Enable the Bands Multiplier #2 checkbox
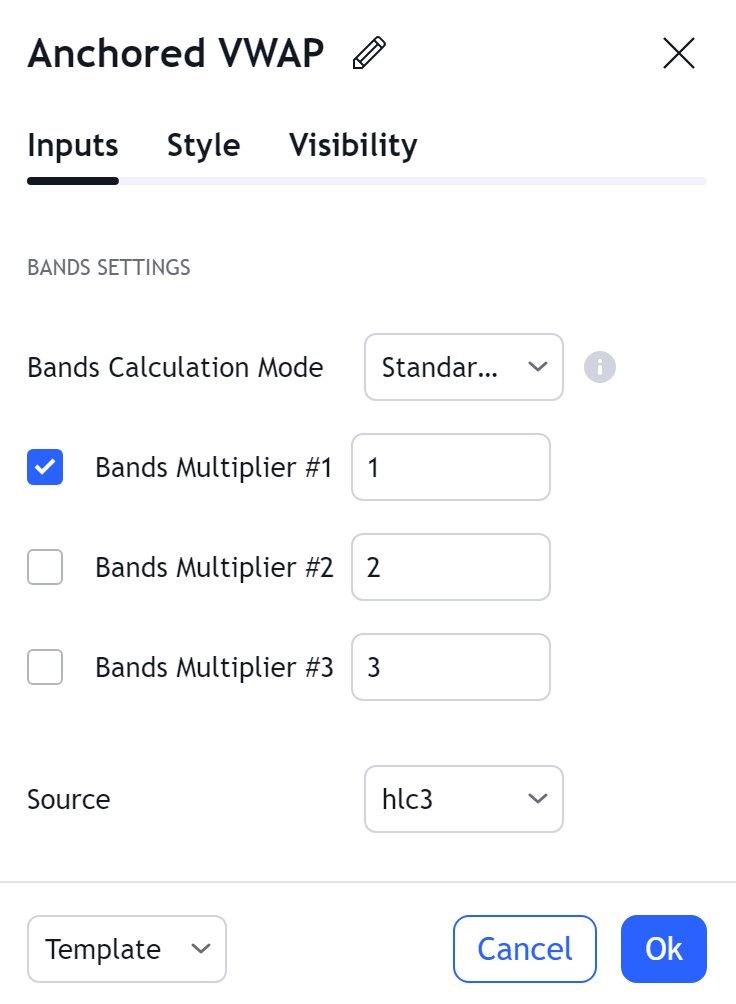 [45, 567]
